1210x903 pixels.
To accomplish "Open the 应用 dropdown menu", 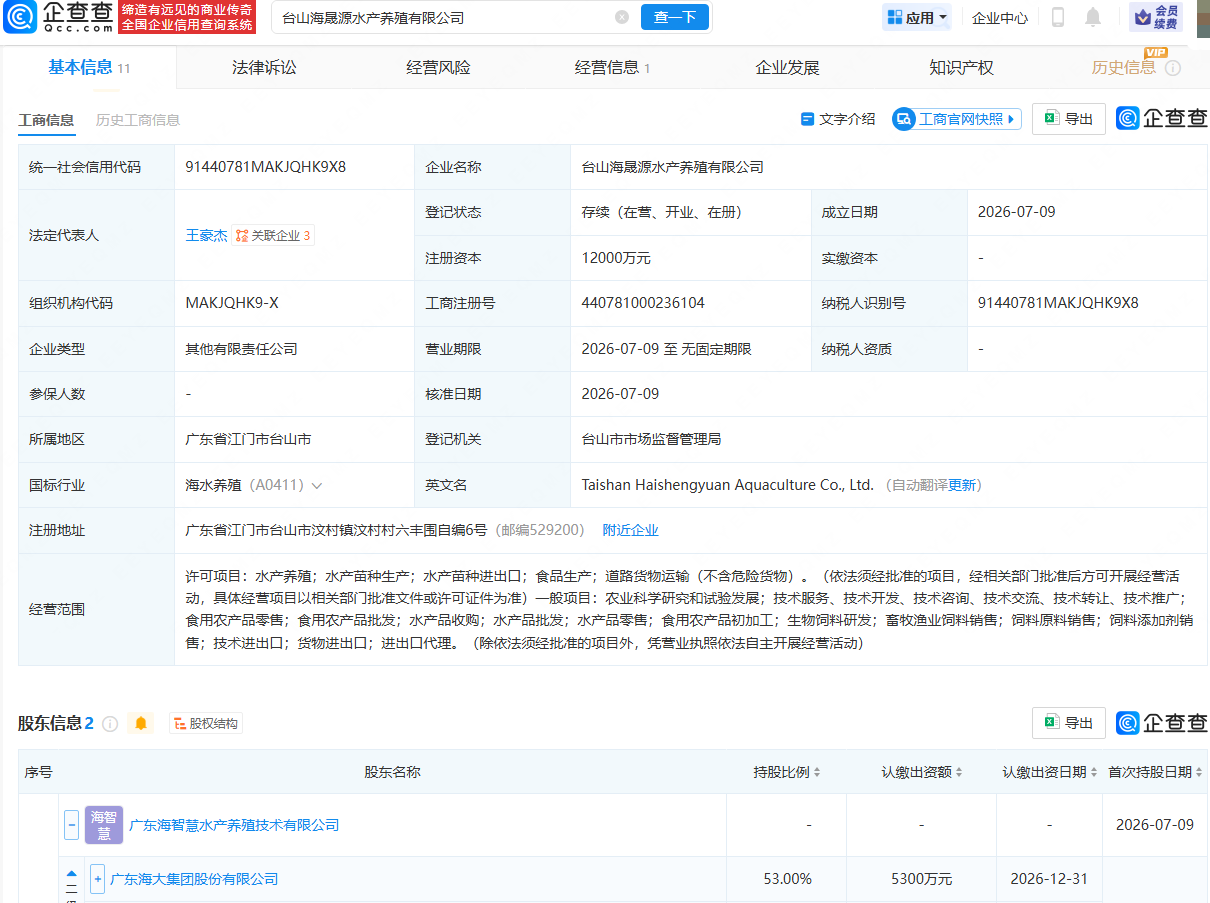I will tap(915, 17).
